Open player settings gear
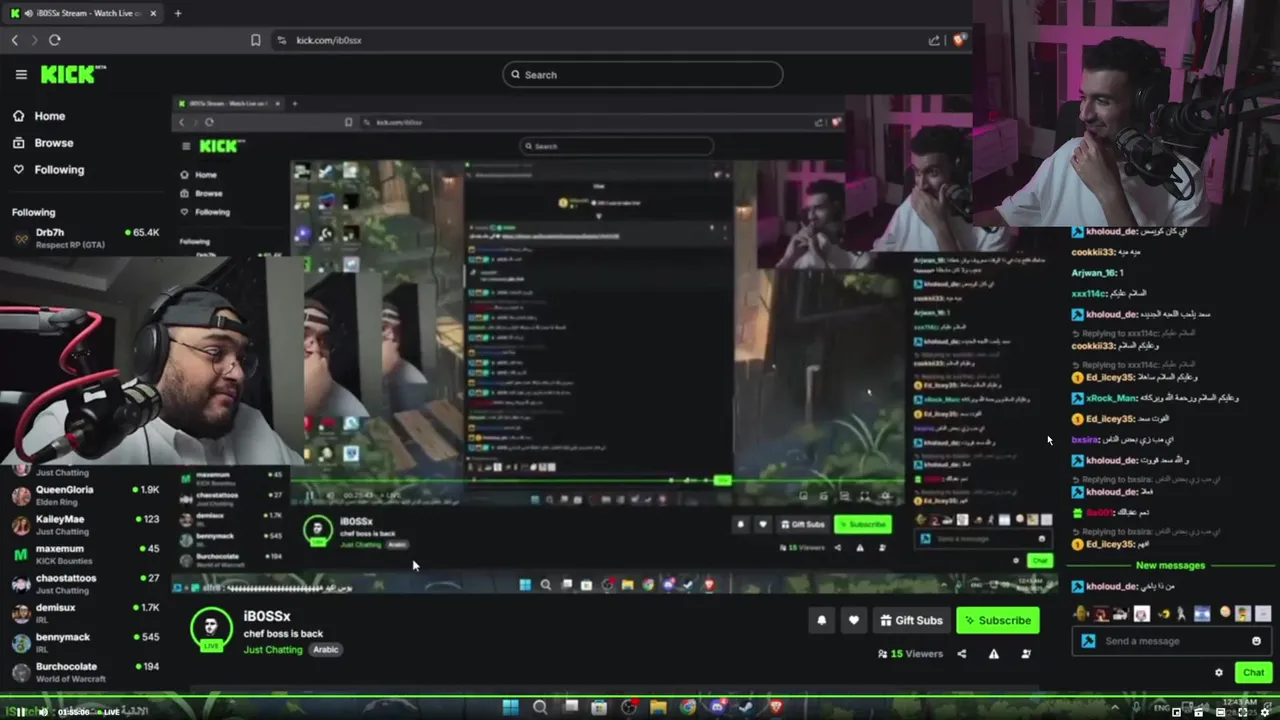This screenshot has height=720, width=1280. point(1265,712)
